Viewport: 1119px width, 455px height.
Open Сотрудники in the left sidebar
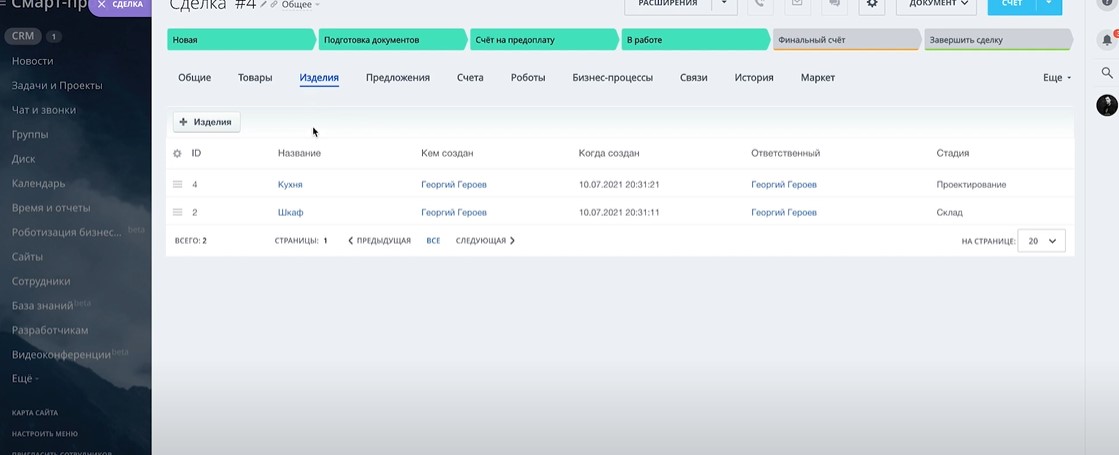coord(41,281)
